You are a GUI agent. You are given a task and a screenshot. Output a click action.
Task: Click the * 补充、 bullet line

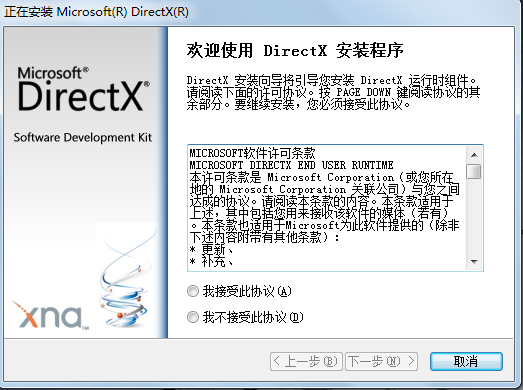coord(211,261)
